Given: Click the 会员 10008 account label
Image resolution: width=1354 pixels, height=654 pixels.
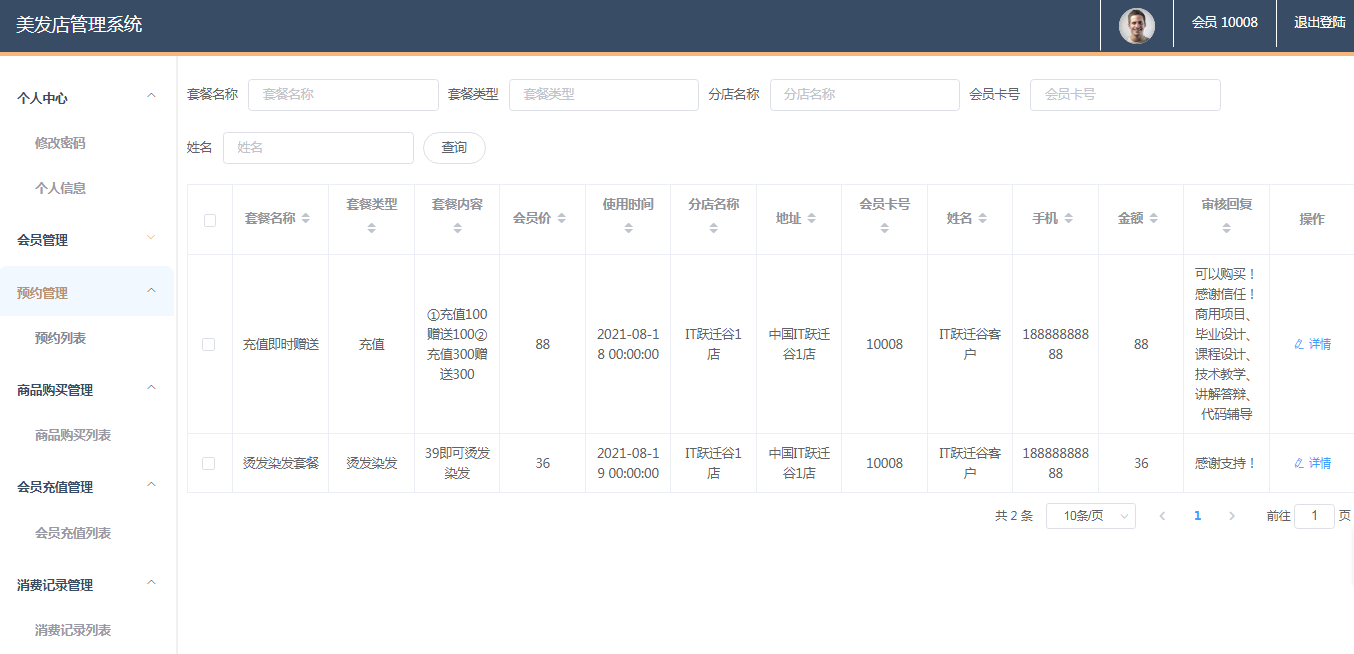Looking at the screenshot, I should coord(1225,22).
